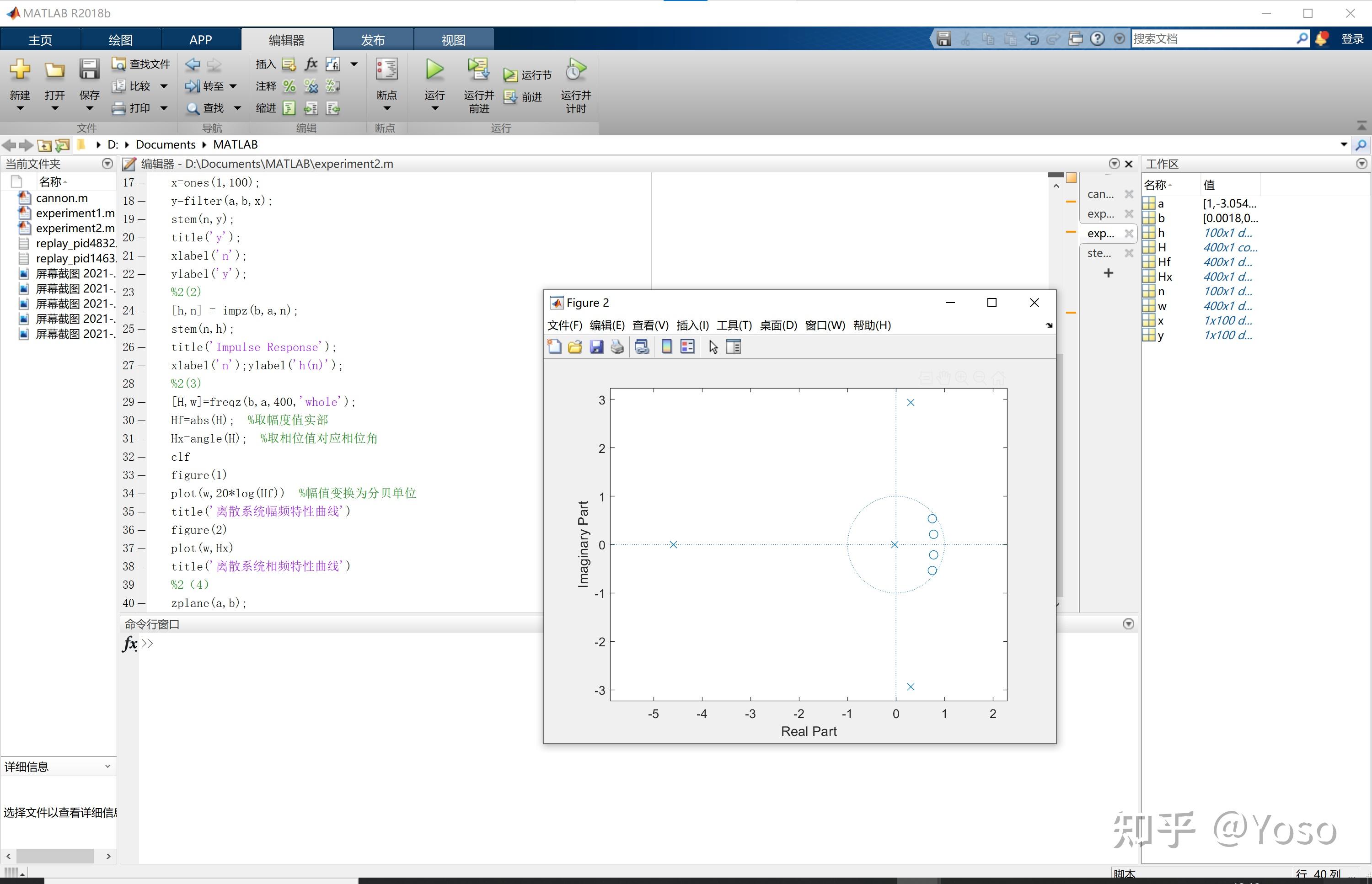This screenshot has width=1372, height=884.
Task: Open a file with the 打开 icon
Action: [x=54, y=70]
